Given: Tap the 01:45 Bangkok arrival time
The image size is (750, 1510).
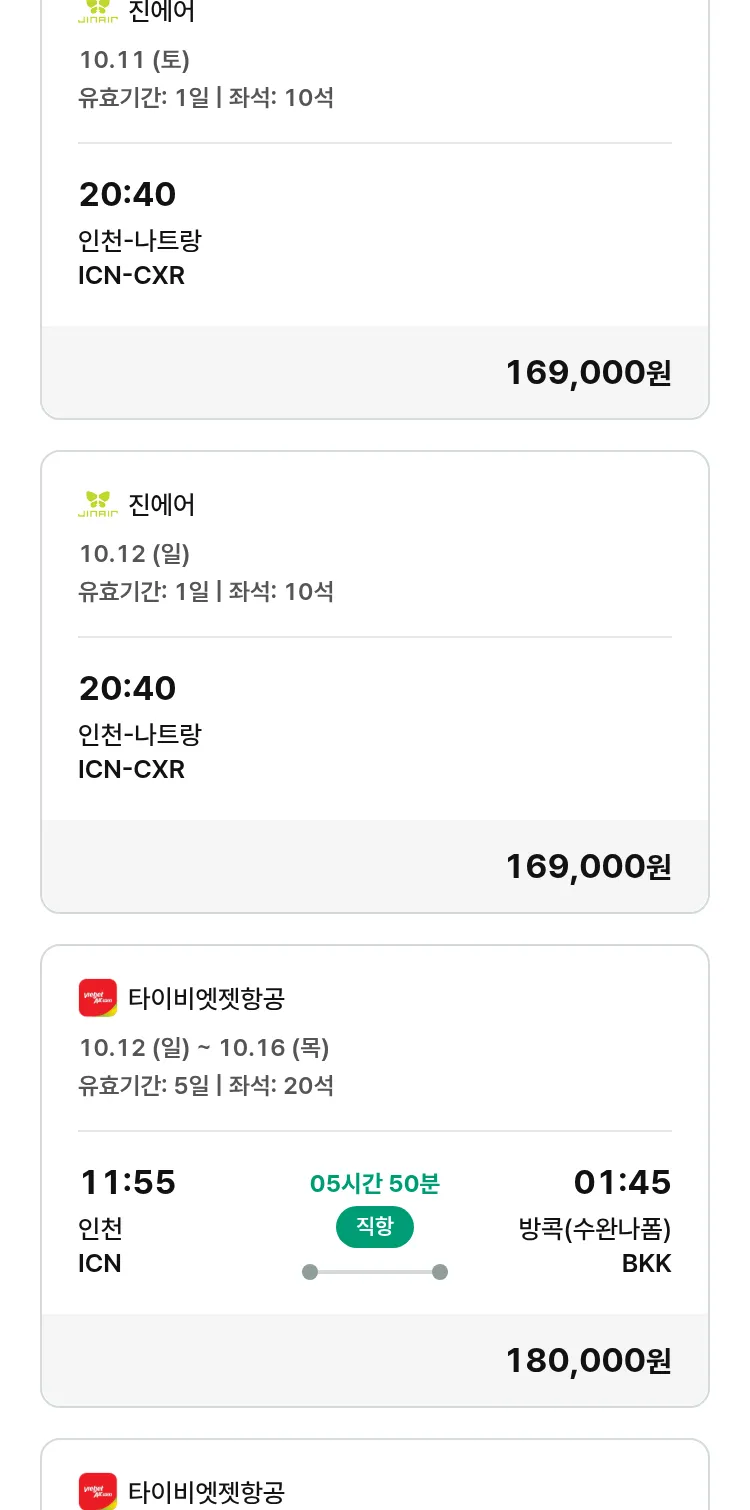Looking at the screenshot, I should (622, 1183).
